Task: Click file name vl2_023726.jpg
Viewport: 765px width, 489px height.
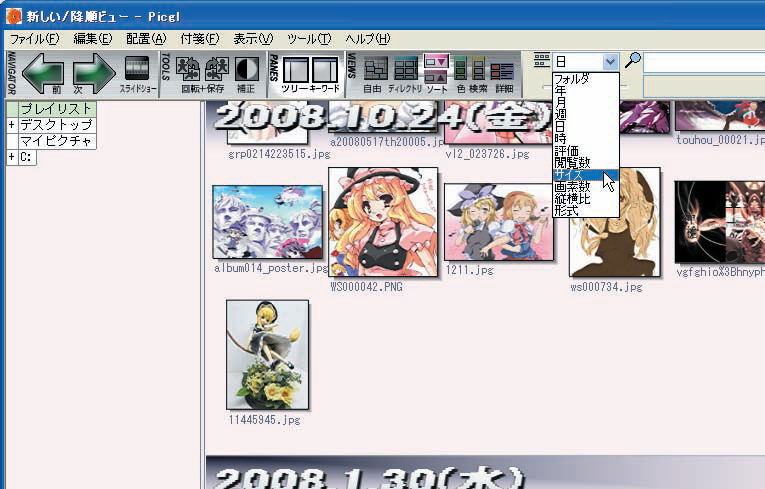Action: (x=487, y=154)
